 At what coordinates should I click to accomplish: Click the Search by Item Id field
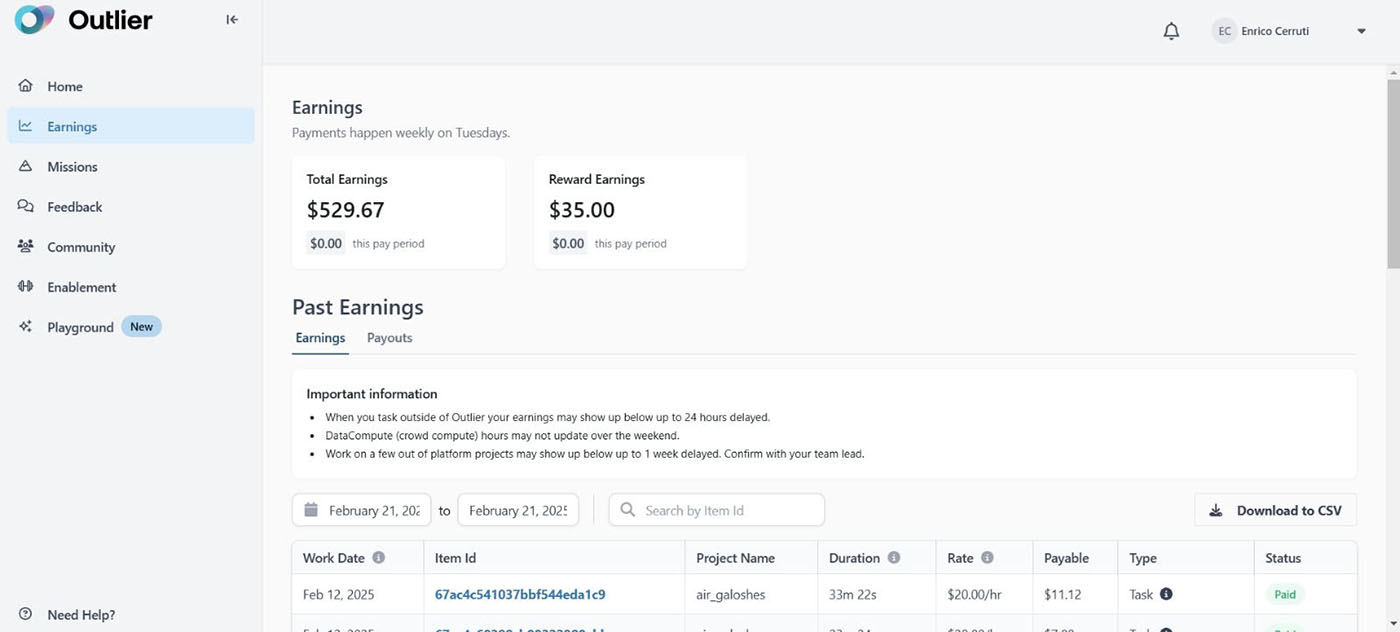coord(717,510)
